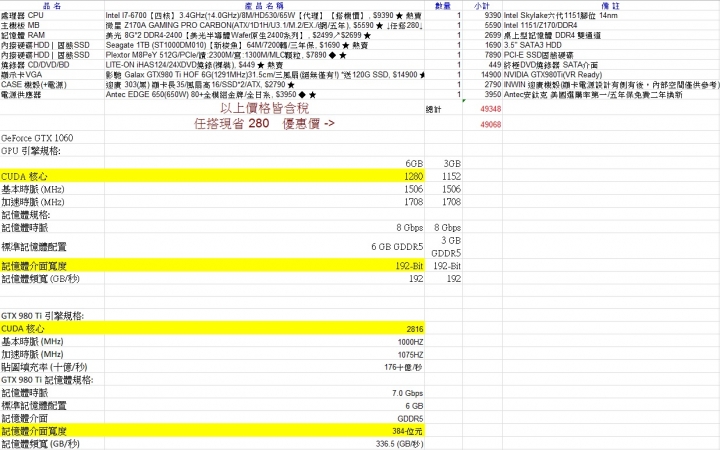Select the boost clock value 1075HZ
Screen dimensions: 720x450
coord(264,354)
